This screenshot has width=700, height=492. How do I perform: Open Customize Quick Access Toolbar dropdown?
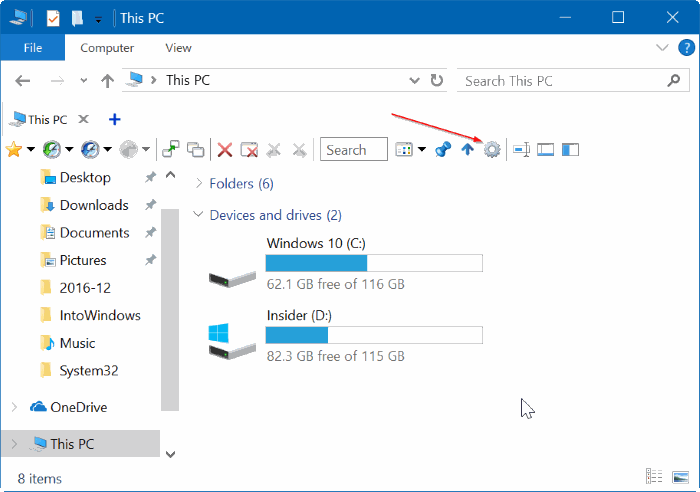click(x=98, y=20)
